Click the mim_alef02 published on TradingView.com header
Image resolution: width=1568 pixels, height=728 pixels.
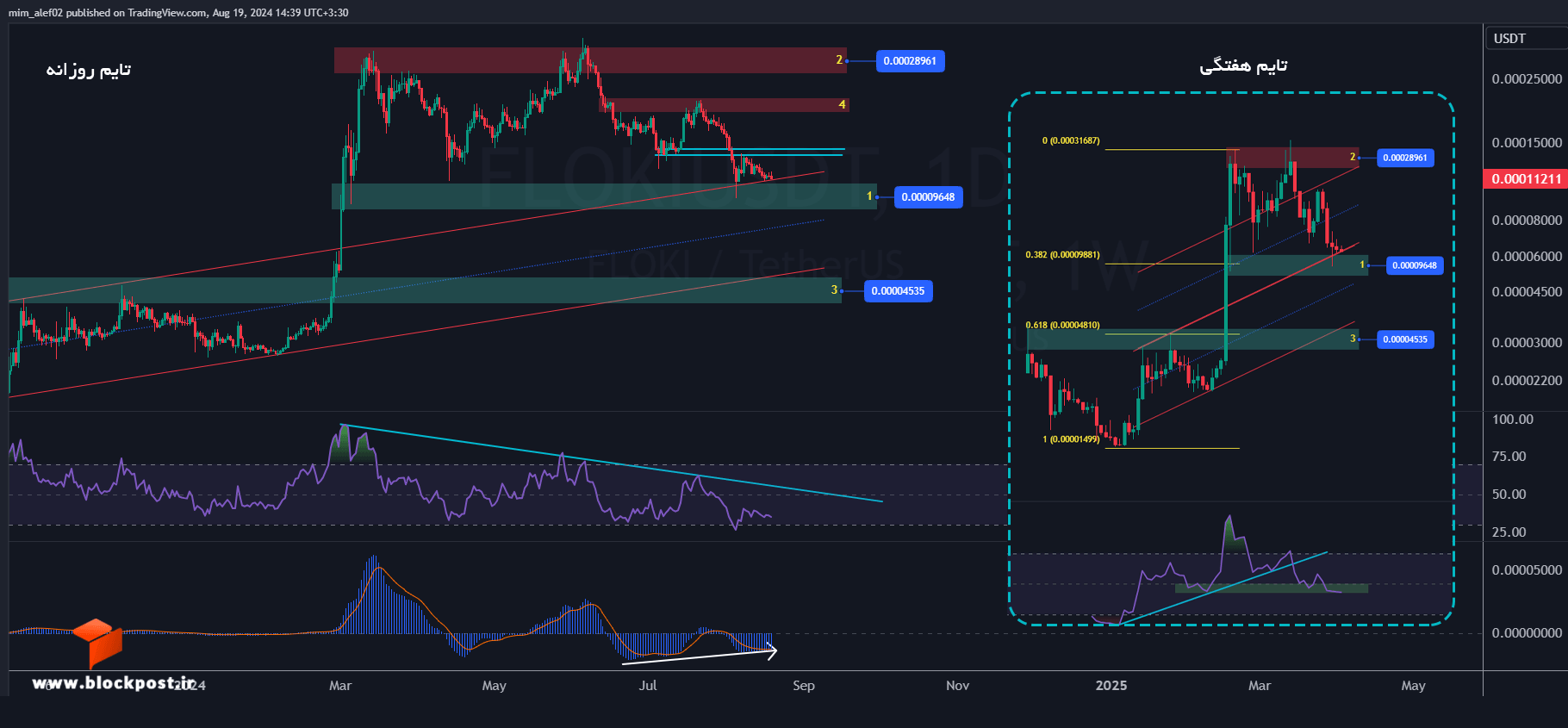[x=178, y=13]
